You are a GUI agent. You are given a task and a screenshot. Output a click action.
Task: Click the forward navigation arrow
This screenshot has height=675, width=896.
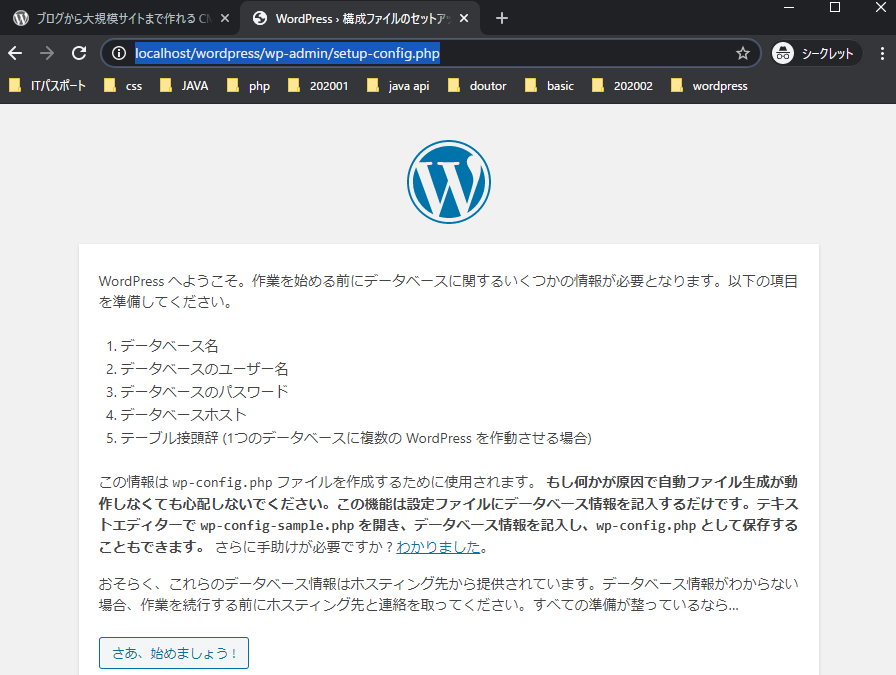click(x=47, y=53)
